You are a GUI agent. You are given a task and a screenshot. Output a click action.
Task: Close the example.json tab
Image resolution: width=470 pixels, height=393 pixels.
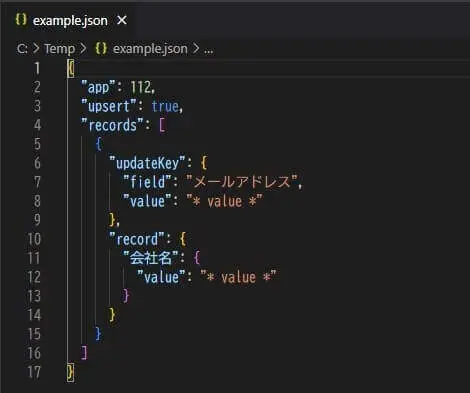(122, 21)
